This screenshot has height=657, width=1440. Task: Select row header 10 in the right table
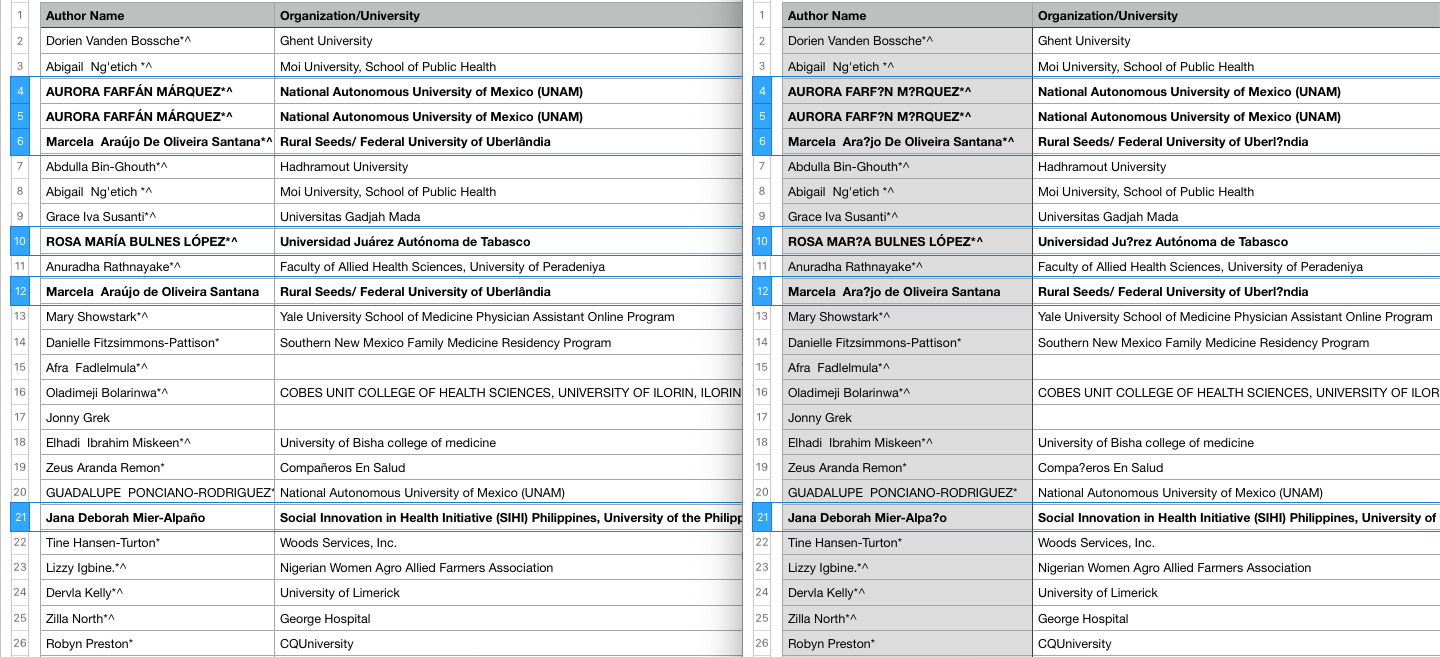pyautogui.click(x=762, y=242)
